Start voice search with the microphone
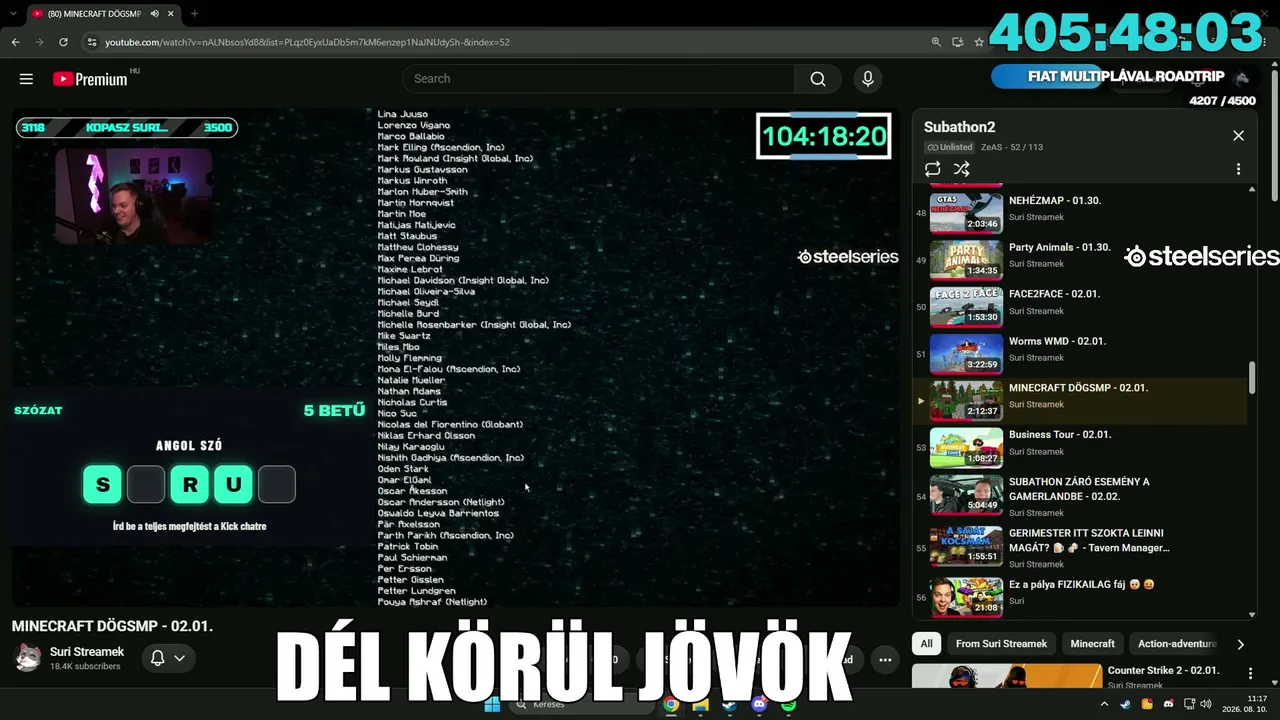 tap(867, 79)
